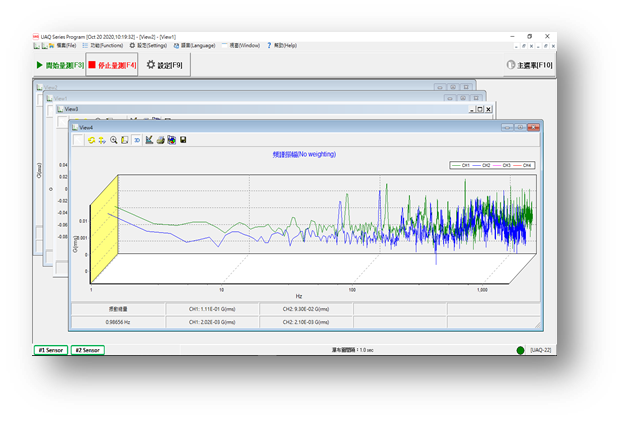Toggle the 3D view button in View4

[137, 140]
